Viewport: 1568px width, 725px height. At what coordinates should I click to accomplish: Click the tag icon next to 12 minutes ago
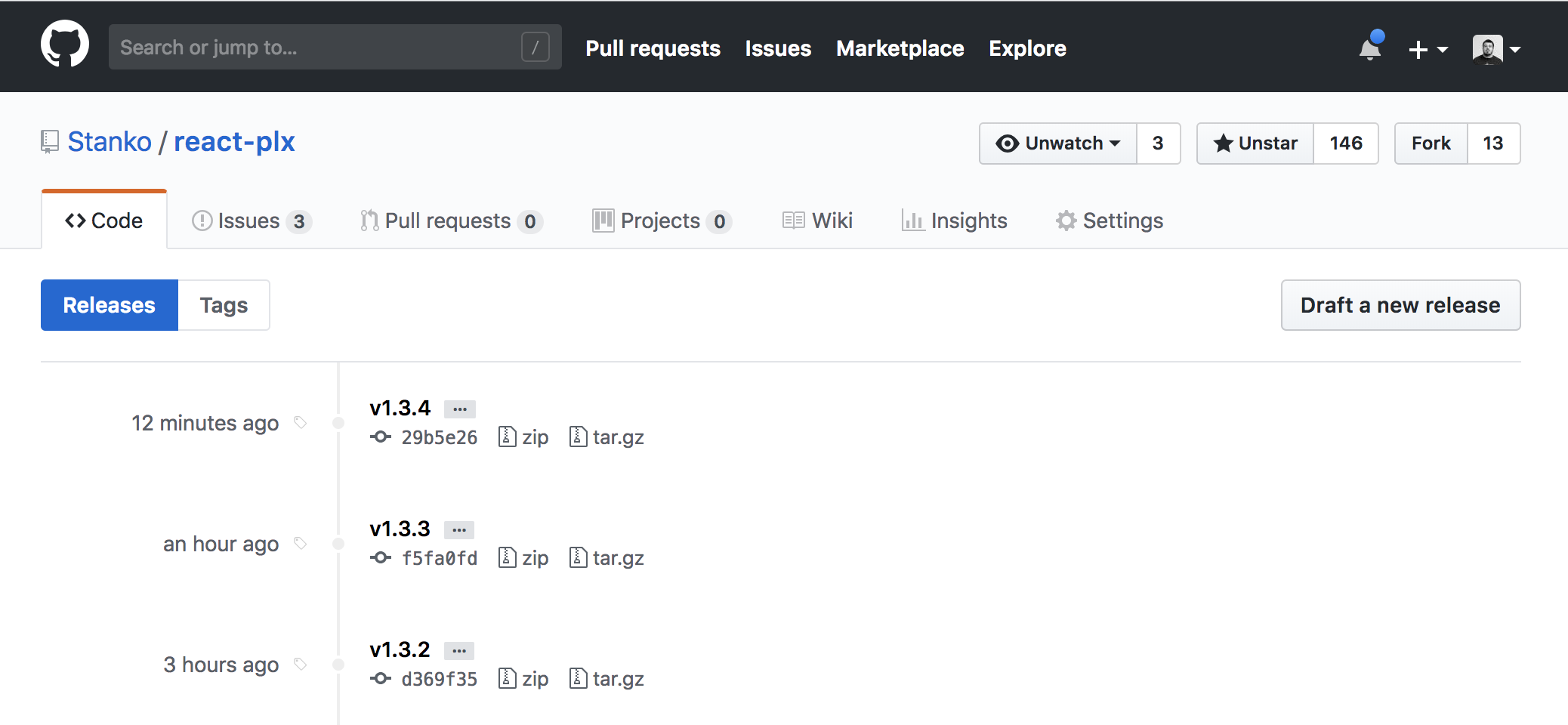click(x=301, y=422)
